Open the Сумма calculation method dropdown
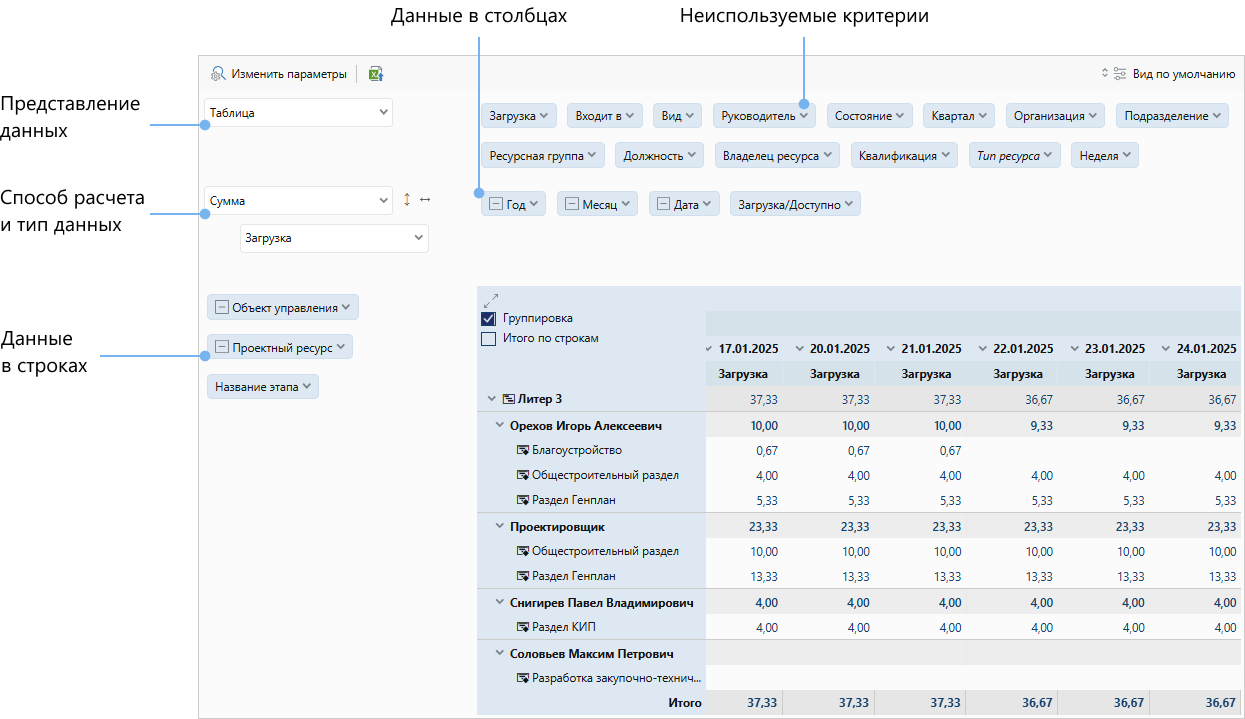Screen dimensions: 1245x719 click(x=298, y=201)
